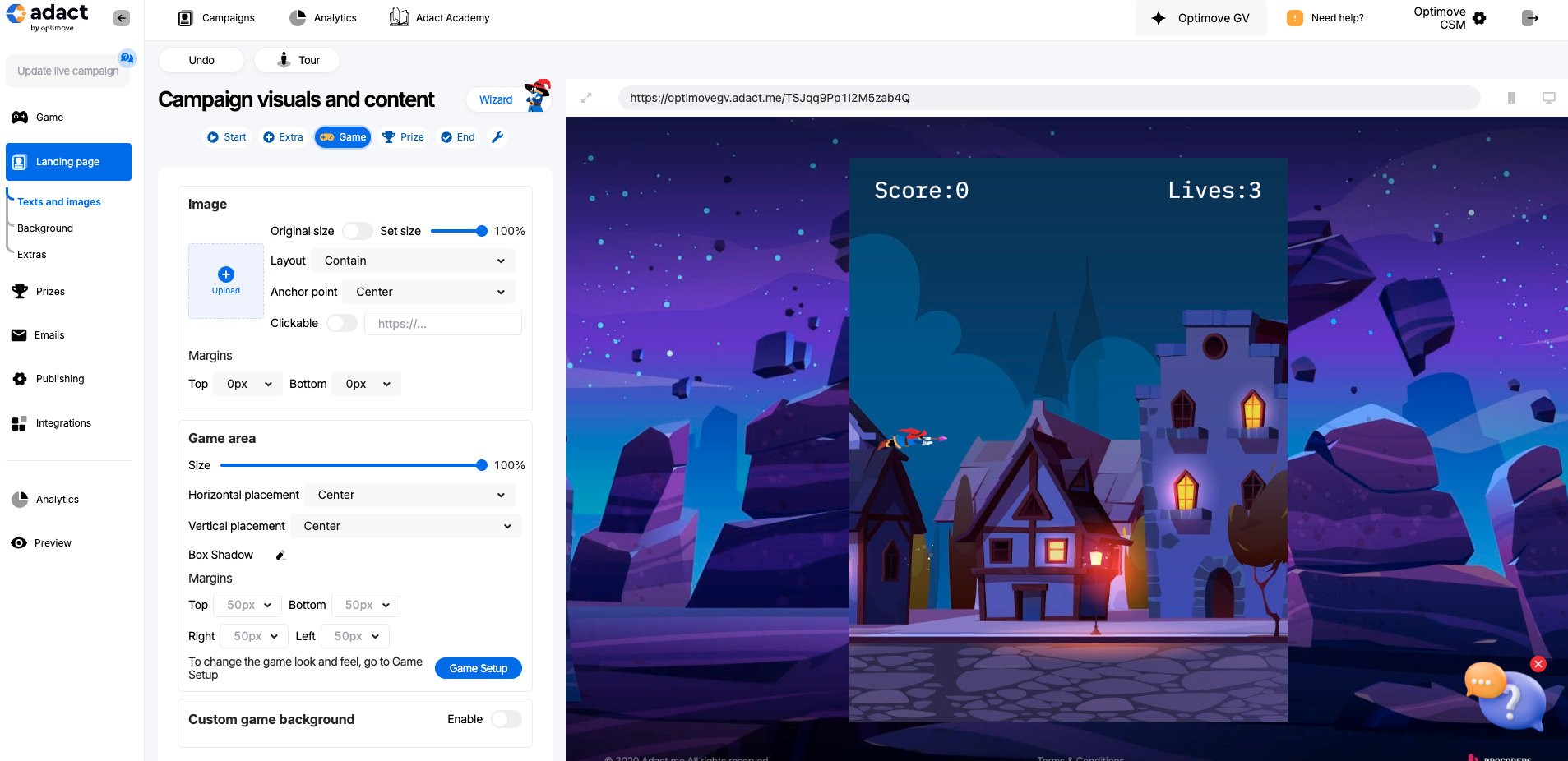Viewport: 1568px width, 761px height.
Task: Open Layout dropdown showing Contain
Action: 413,261
